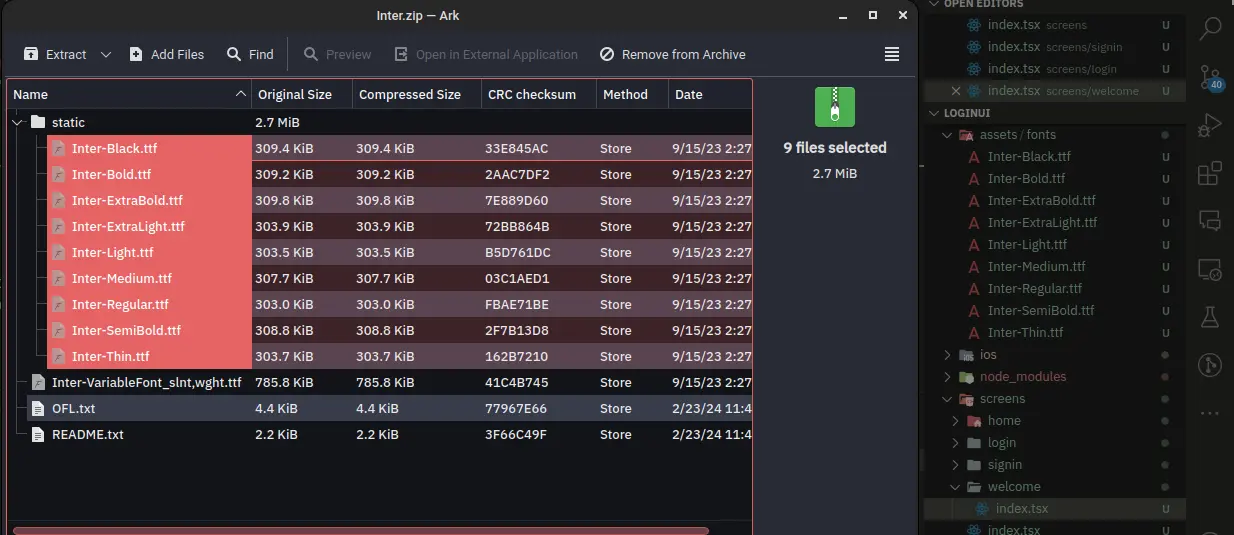Viewport: 1234px width, 535px height.
Task: Open VS Code activity bar more-views ellipsis
Action: coord(1210,412)
